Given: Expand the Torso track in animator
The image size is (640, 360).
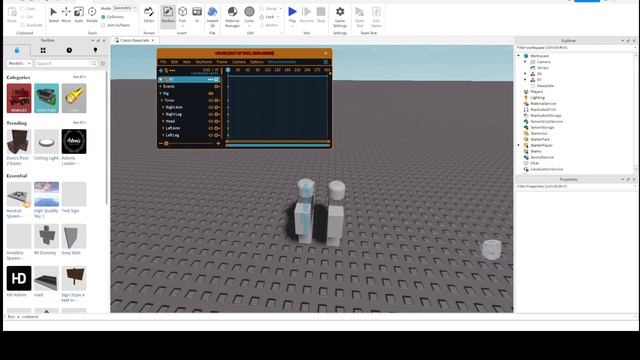Looking at the screenshot, I should tap(162, 100).
